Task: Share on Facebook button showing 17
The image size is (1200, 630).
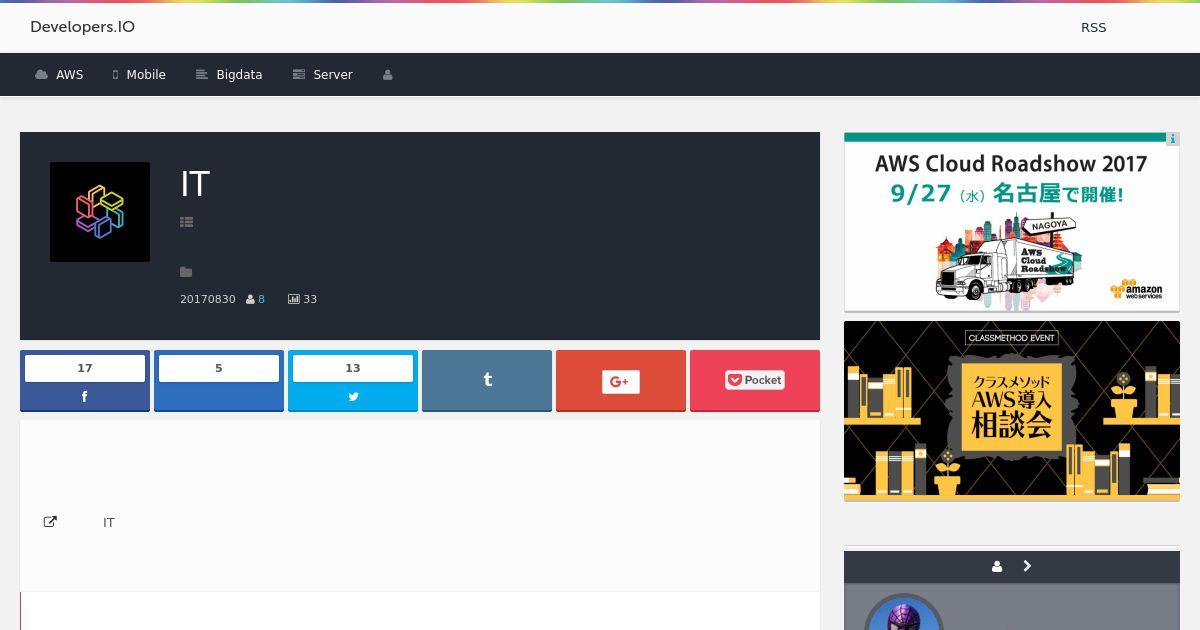Action: pos(85,380)
